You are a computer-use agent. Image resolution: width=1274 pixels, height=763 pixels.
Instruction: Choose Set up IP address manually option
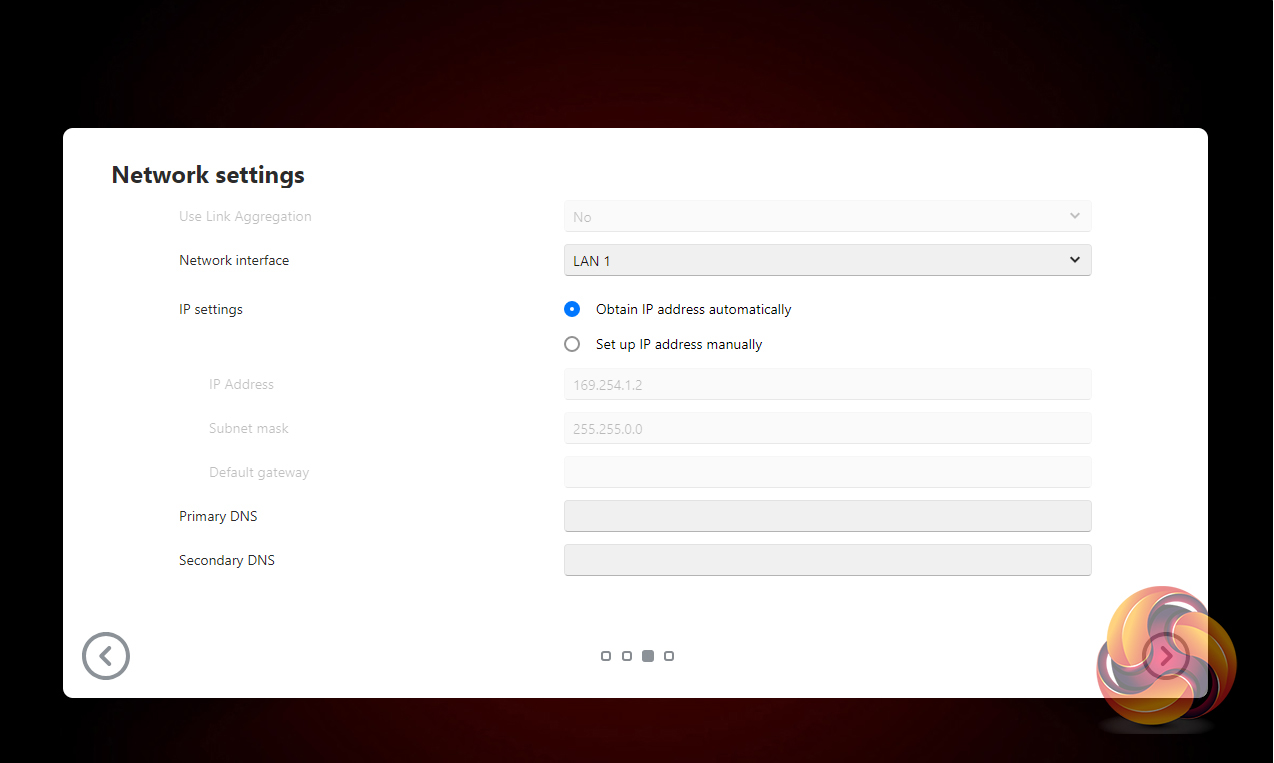(572, 344)
